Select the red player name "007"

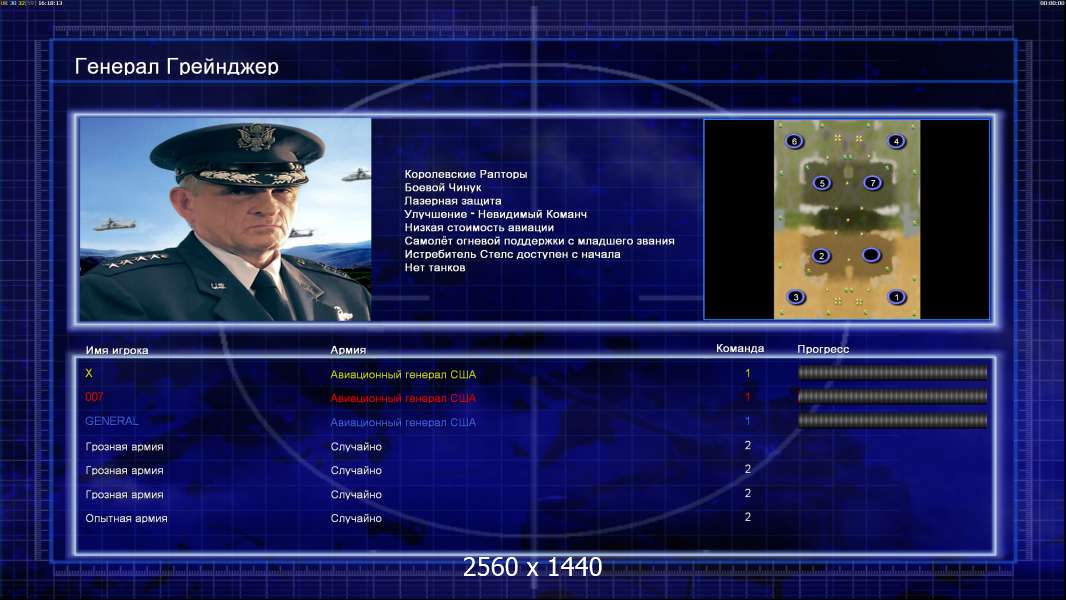tap(94, 397)
